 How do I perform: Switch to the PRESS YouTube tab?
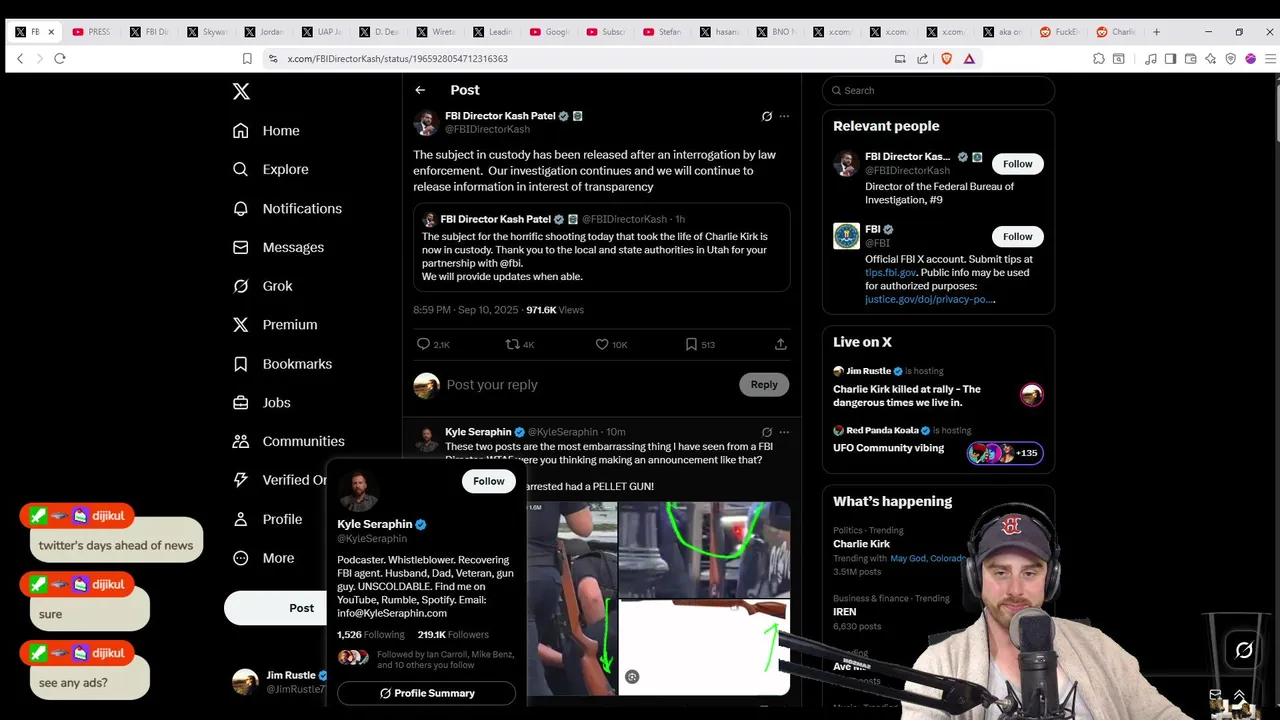91,32
